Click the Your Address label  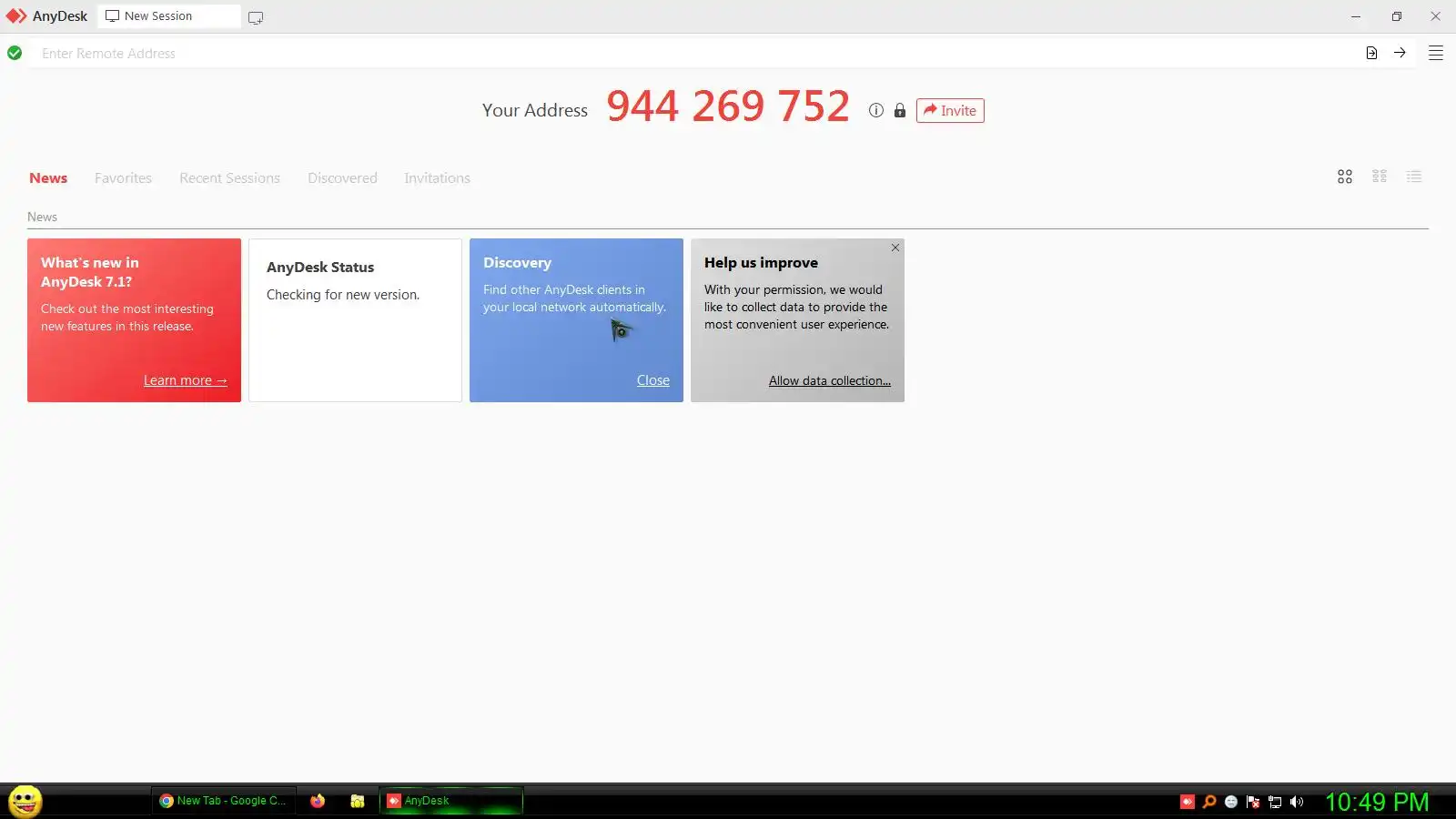pyautogui.click(x=535, y=110)
